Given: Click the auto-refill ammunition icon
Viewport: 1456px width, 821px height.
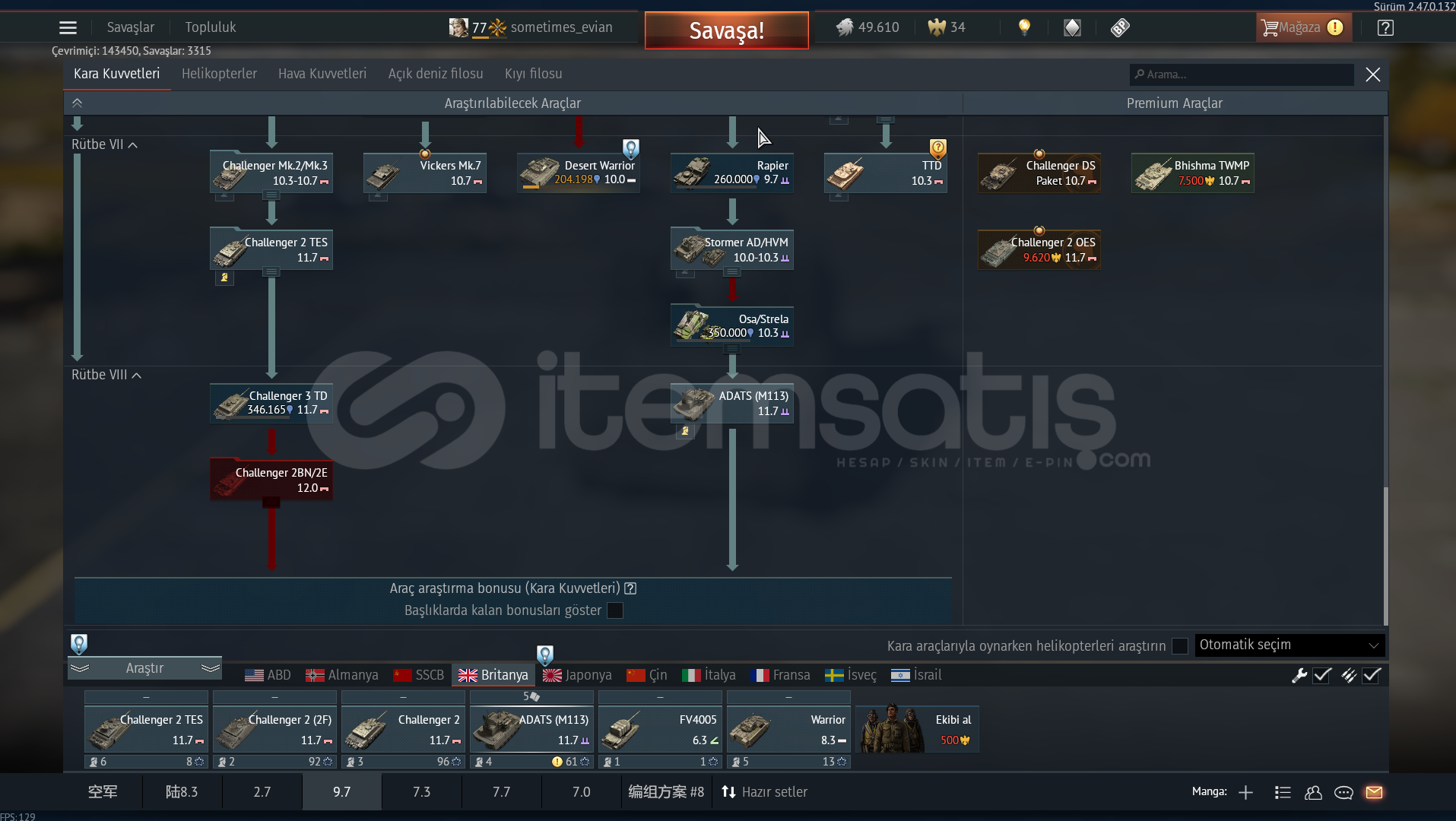Looking at the screenshot, I should click(x=1349, y=675).
